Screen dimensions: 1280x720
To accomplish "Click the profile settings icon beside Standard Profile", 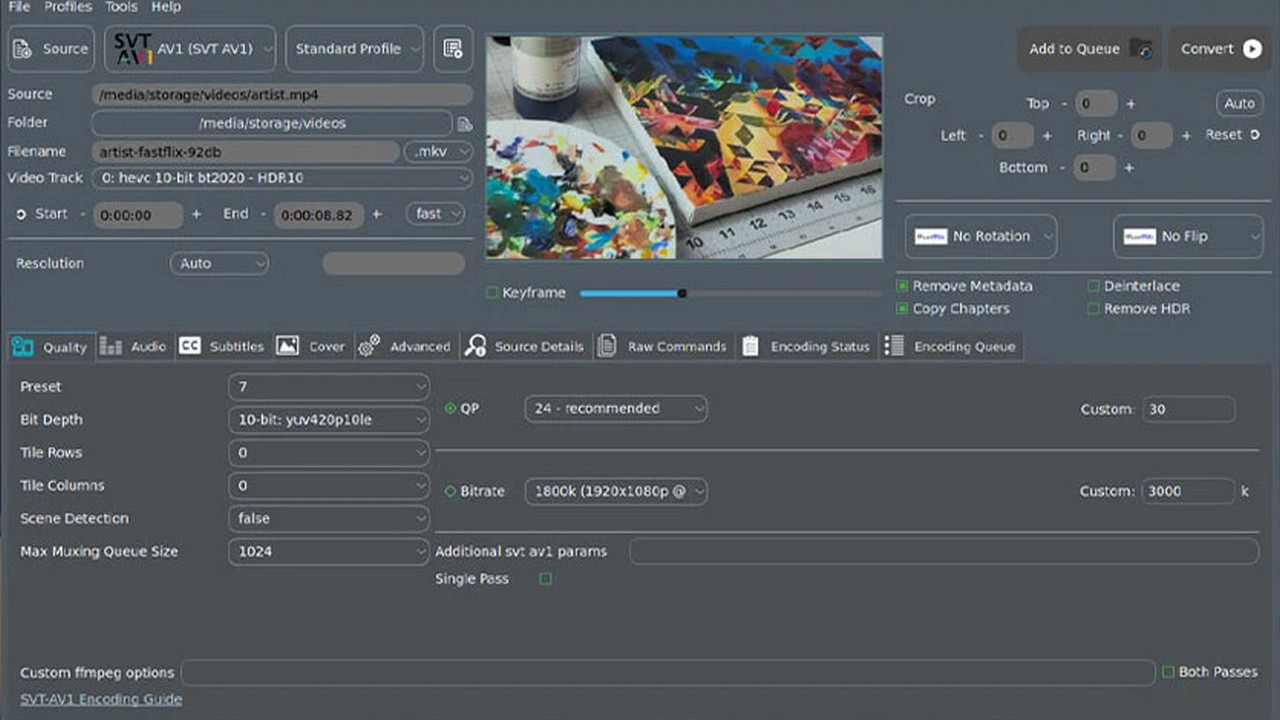I will [x=453, y=49].
